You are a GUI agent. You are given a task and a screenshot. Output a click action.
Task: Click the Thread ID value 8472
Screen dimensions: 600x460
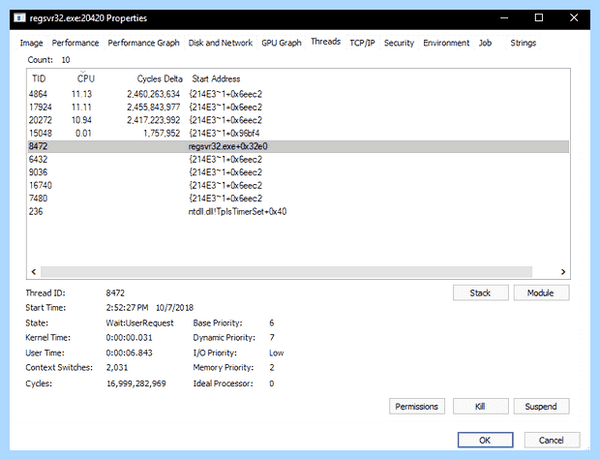(115, 293)
